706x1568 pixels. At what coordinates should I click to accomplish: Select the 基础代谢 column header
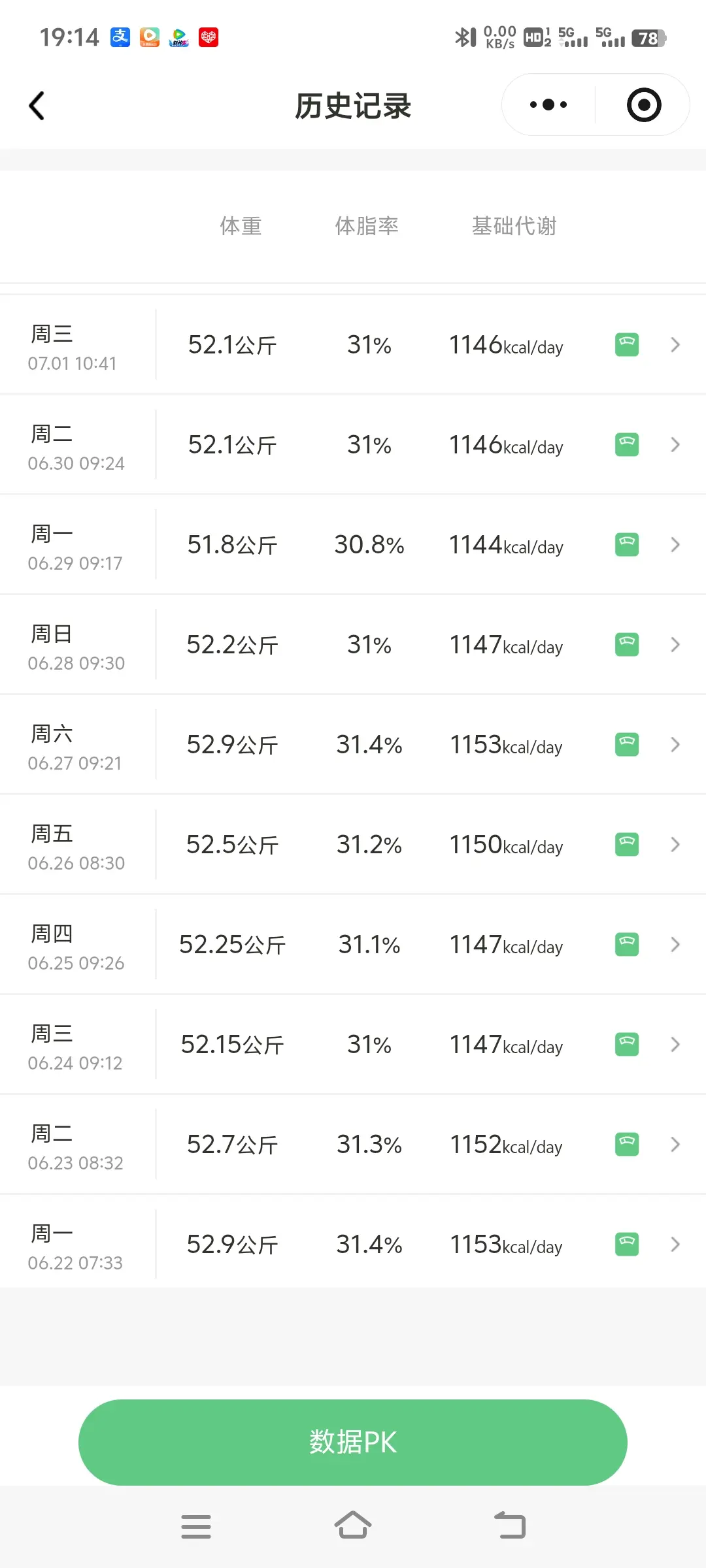pyautogui.click(x=514, y=226)
